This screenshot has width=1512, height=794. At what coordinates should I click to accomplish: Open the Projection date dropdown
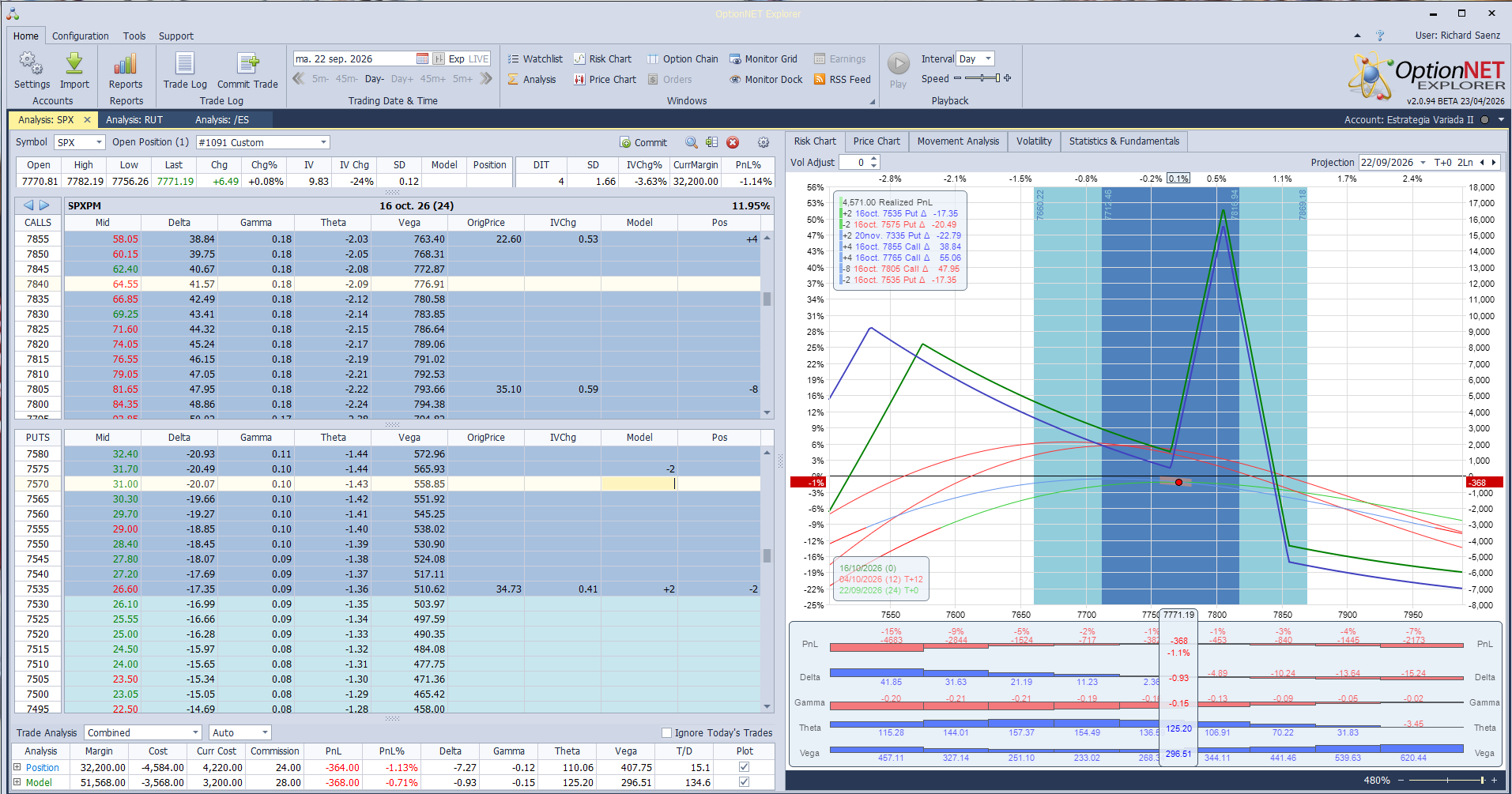tap(1423, 162)
